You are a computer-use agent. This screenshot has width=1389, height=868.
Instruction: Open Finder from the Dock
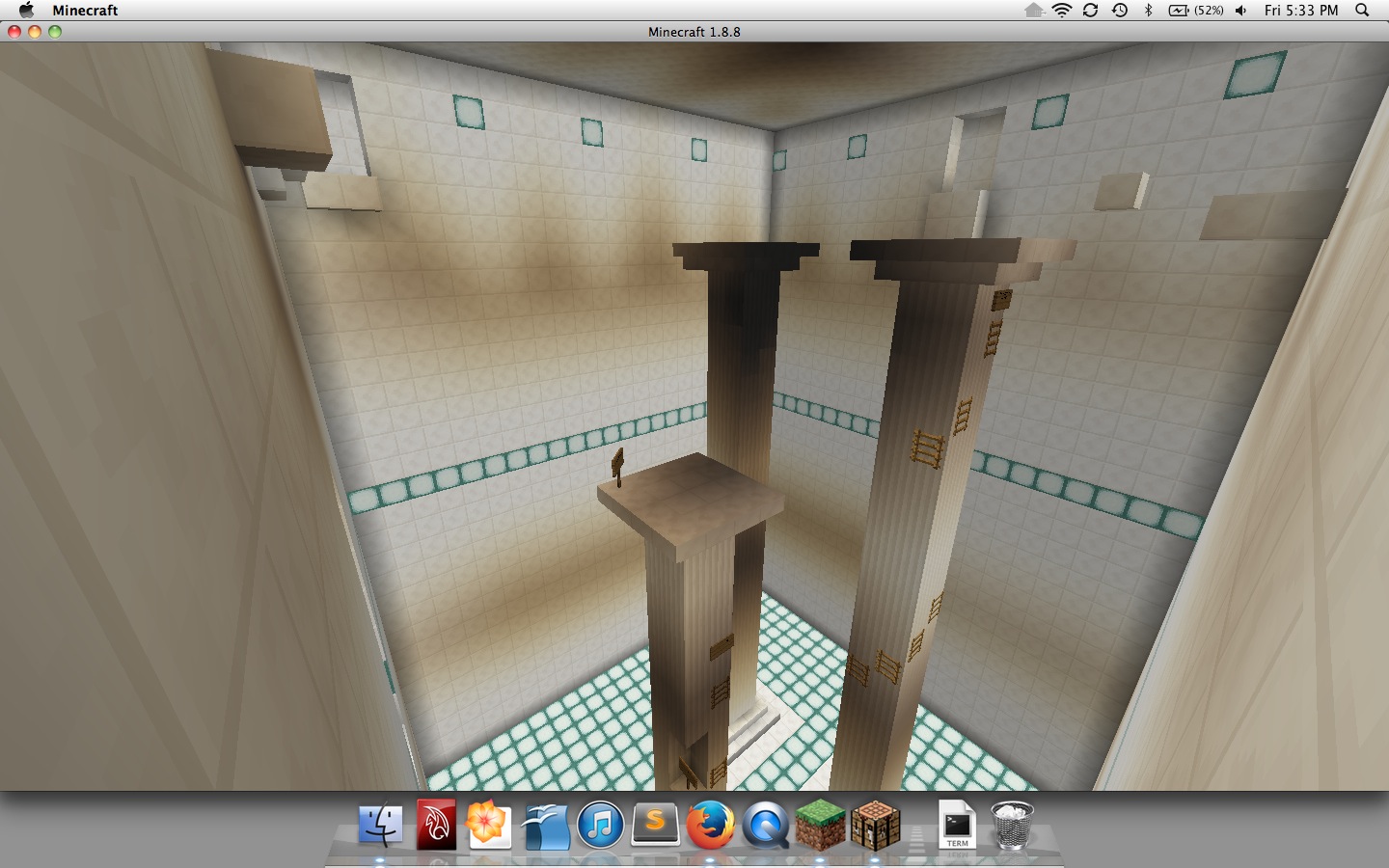tap(381, 826)
